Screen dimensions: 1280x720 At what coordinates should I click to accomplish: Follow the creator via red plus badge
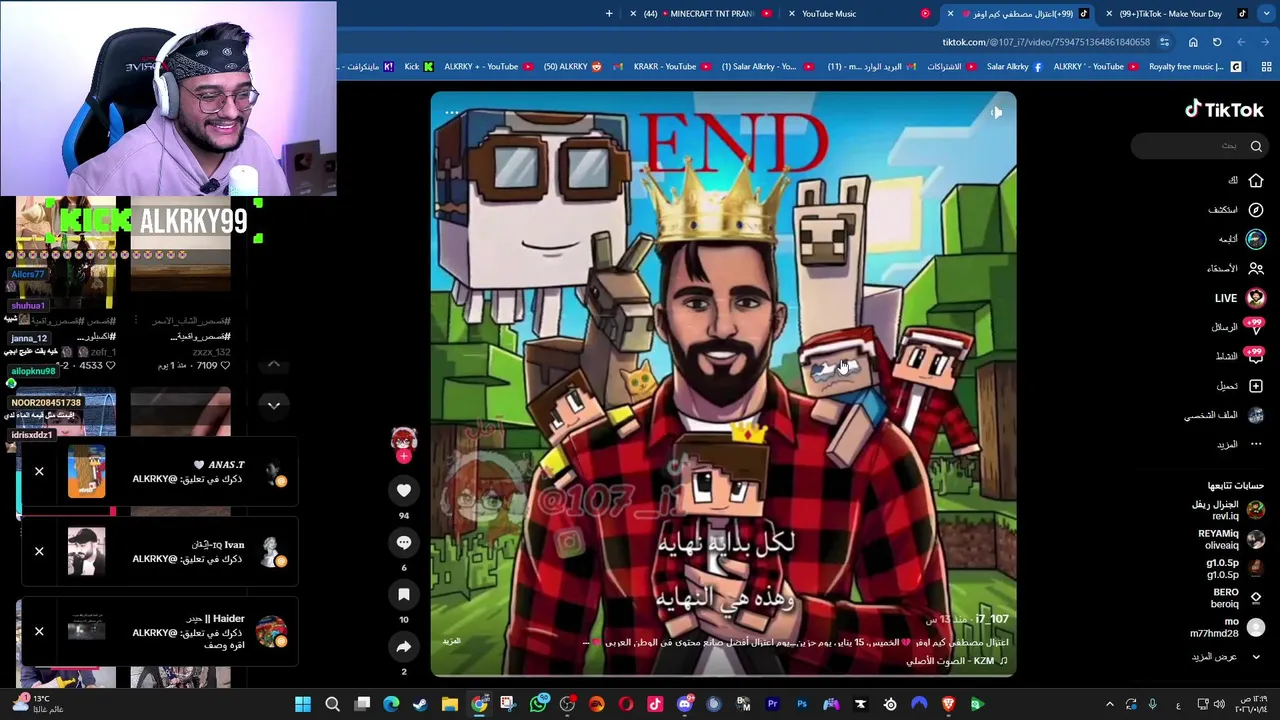click(404, 456)
